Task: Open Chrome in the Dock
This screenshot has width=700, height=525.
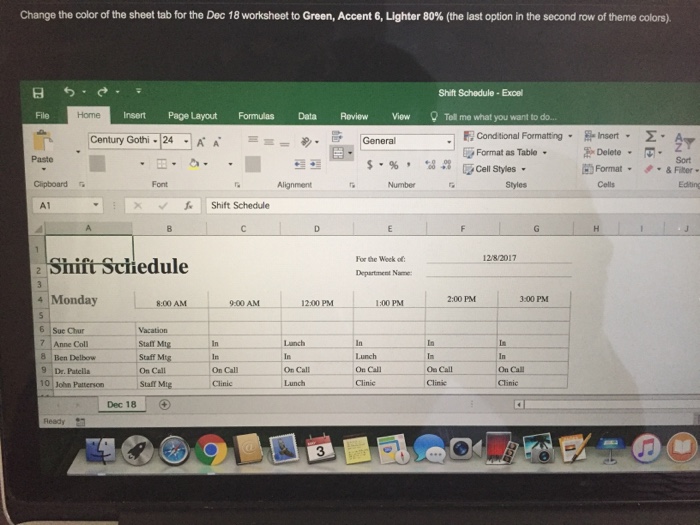Action: coord(210,450)
